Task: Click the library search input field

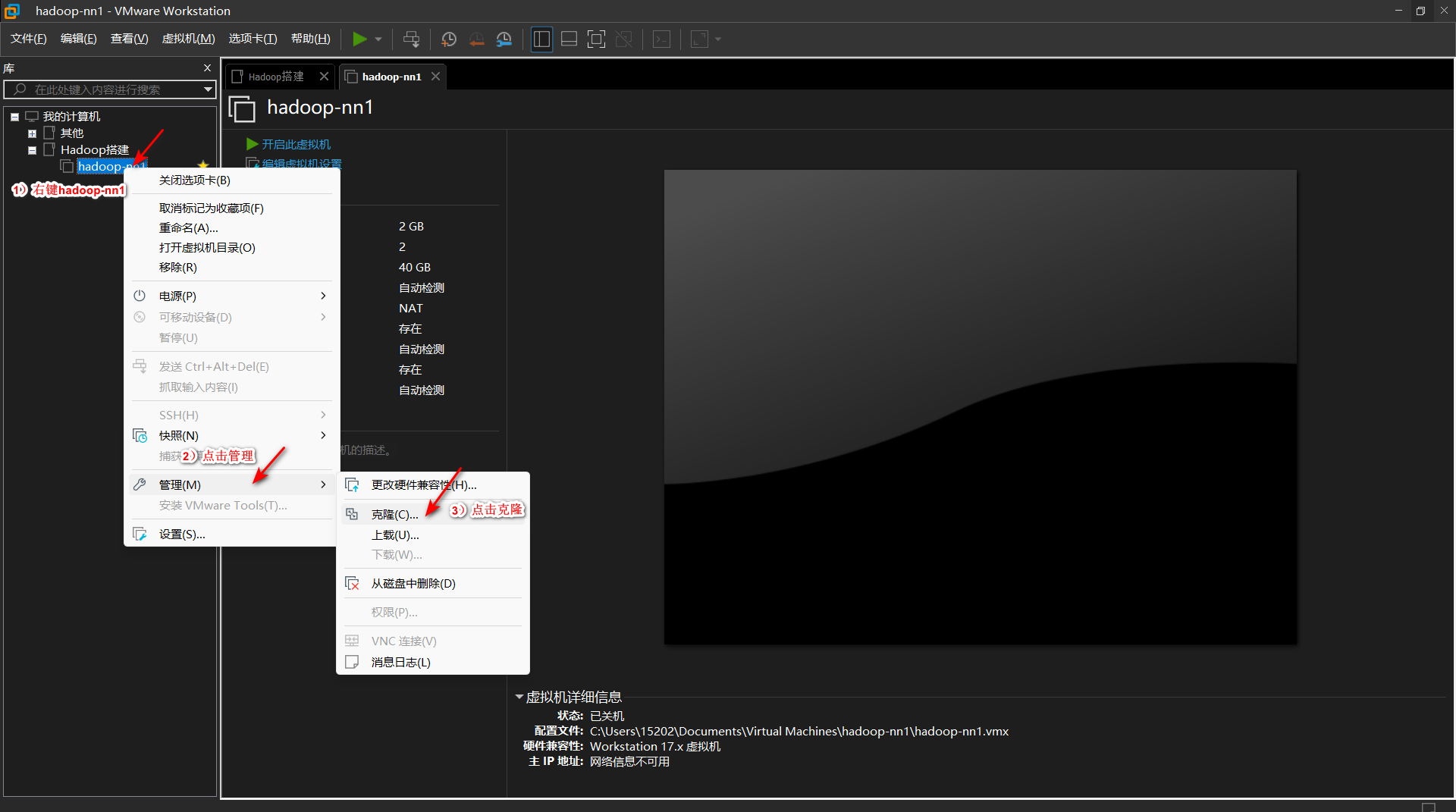Action: click(106, 89)
